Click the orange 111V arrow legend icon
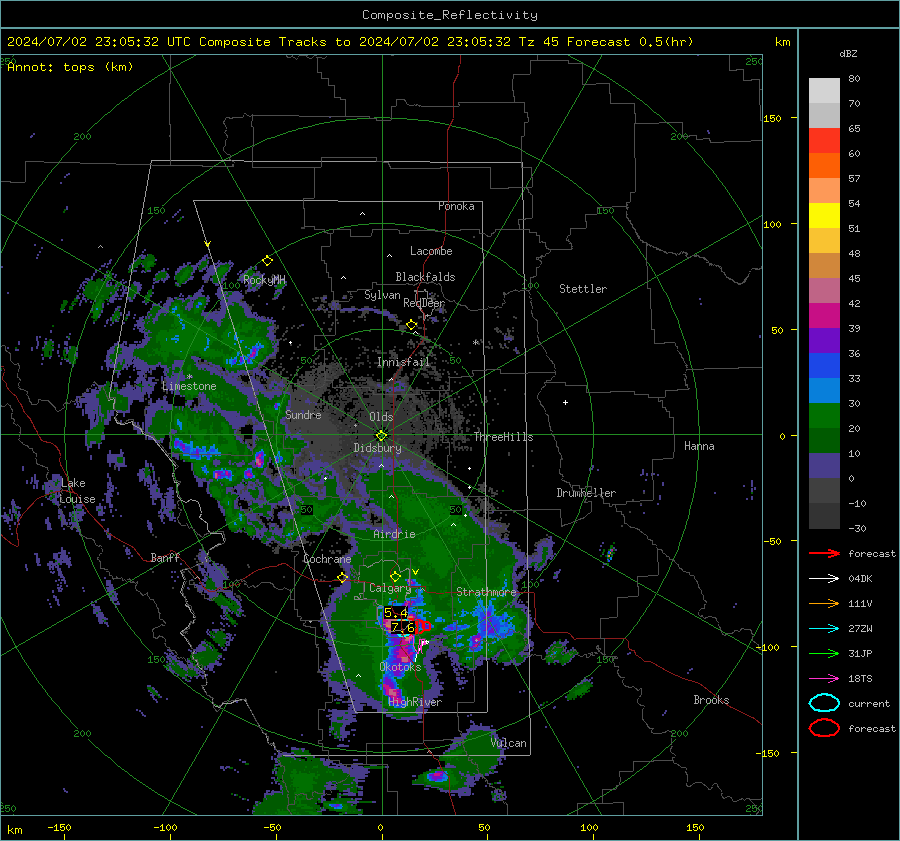Image resolution: width=900 pixels, height=841 pixels. point(824,603)
